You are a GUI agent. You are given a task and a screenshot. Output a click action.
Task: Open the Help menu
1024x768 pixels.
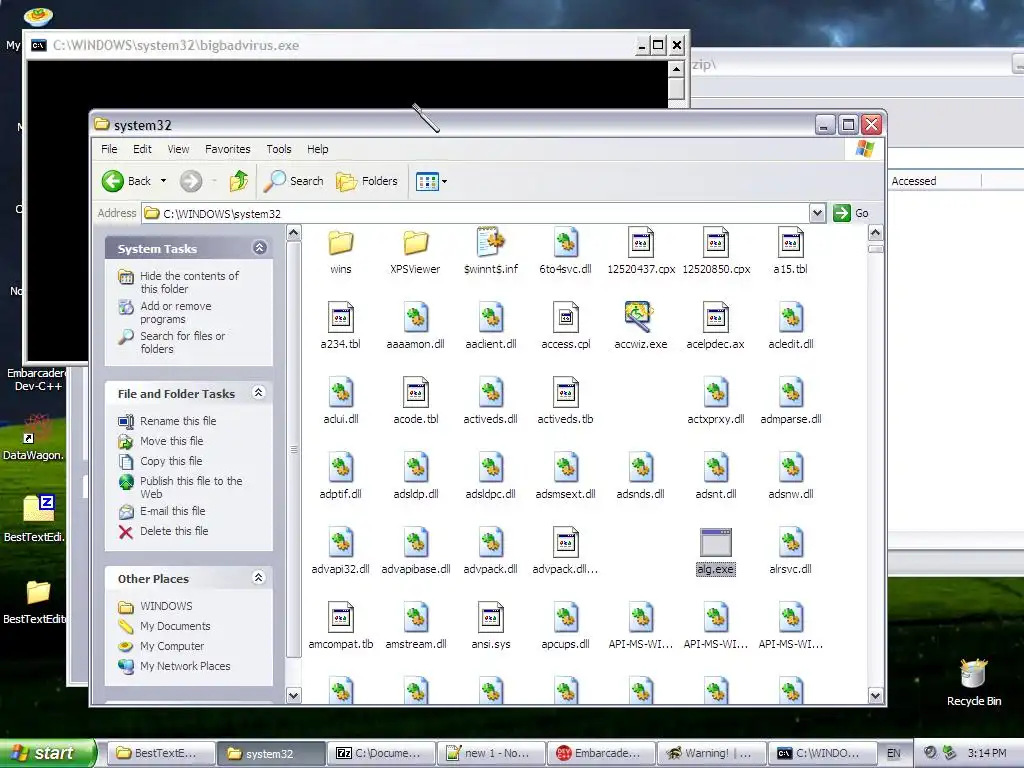[x=317, y=149]
